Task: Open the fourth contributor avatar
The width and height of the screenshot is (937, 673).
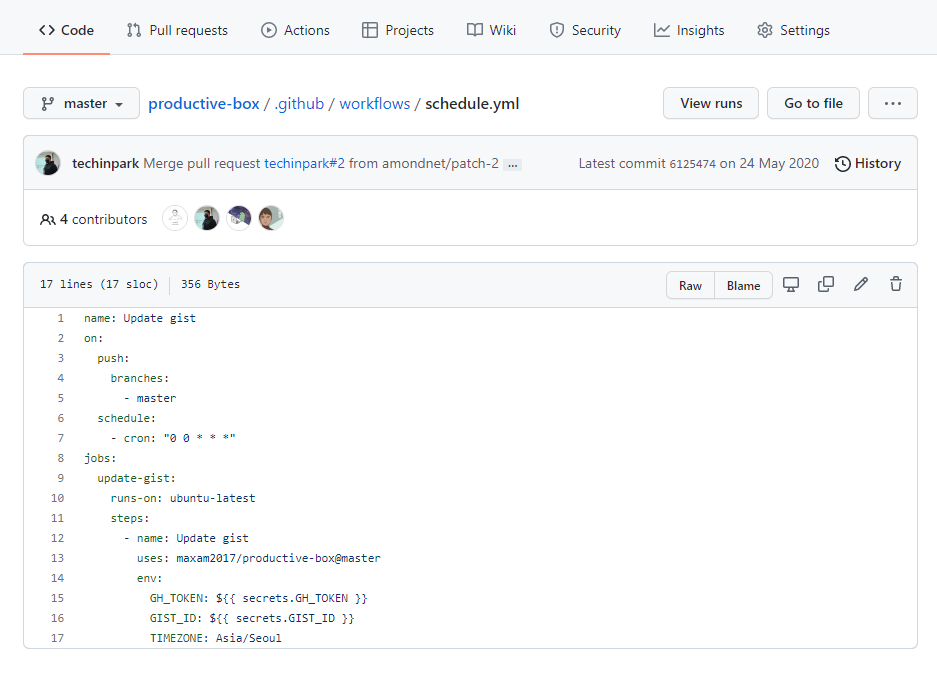Action: (x=271, y=218)
